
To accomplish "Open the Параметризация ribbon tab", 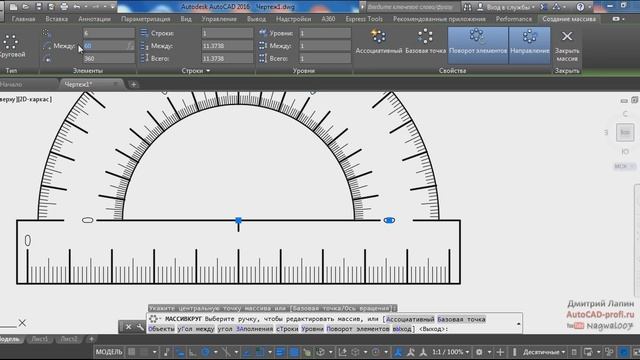I will tap(145, 19).
